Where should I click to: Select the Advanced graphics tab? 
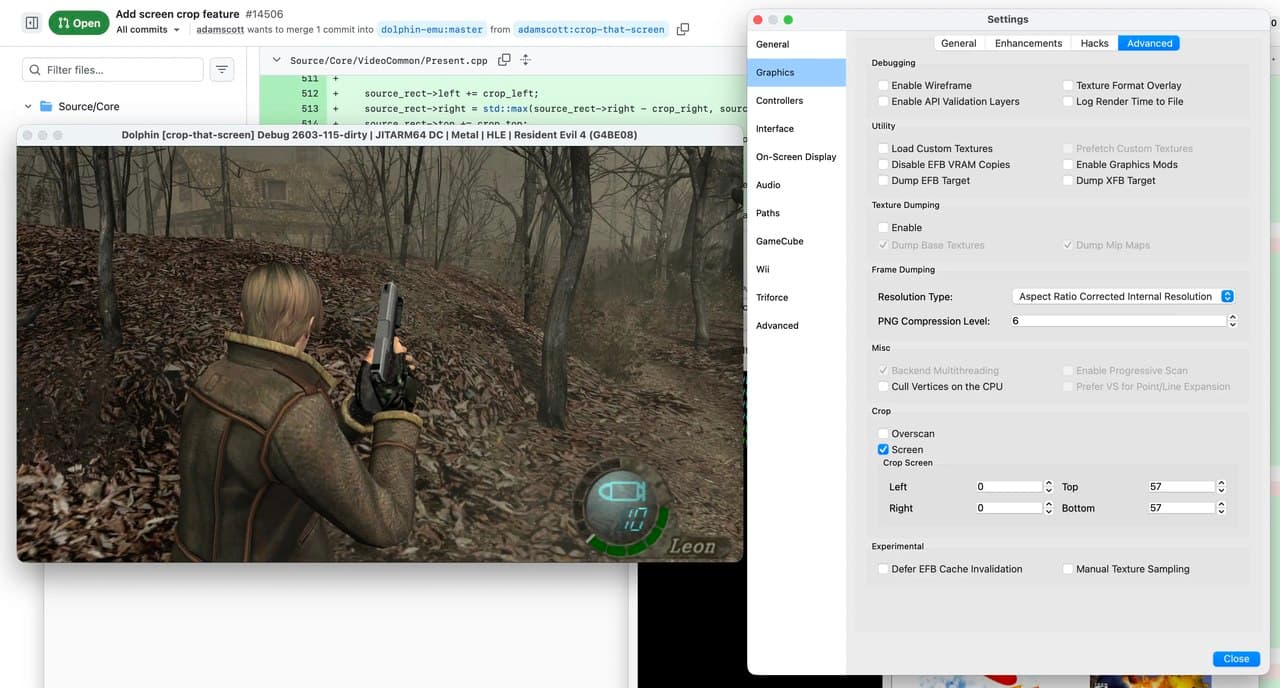pos(1149,43)
